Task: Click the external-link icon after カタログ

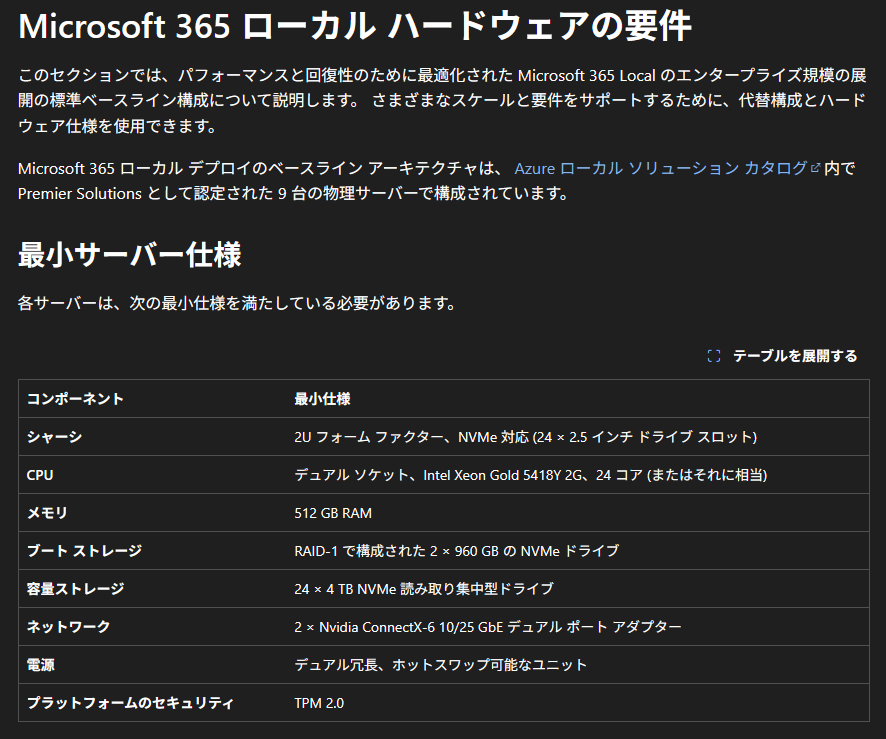Action: point(815,168)
